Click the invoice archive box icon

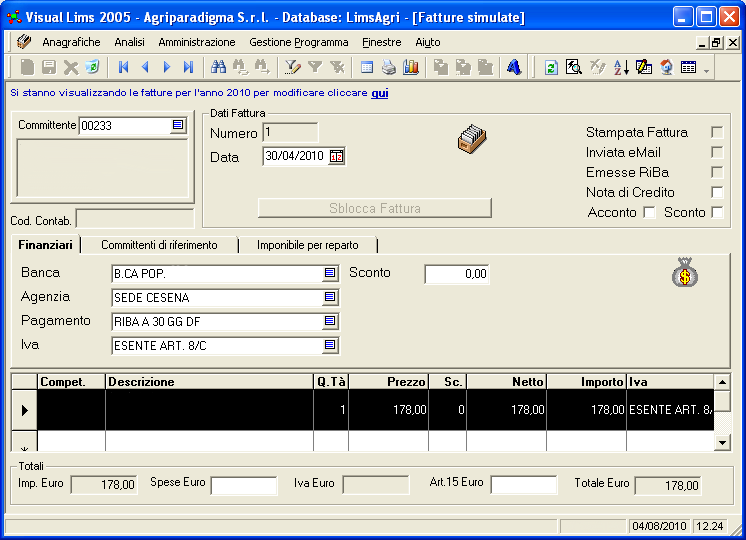[x=471, y=139]
